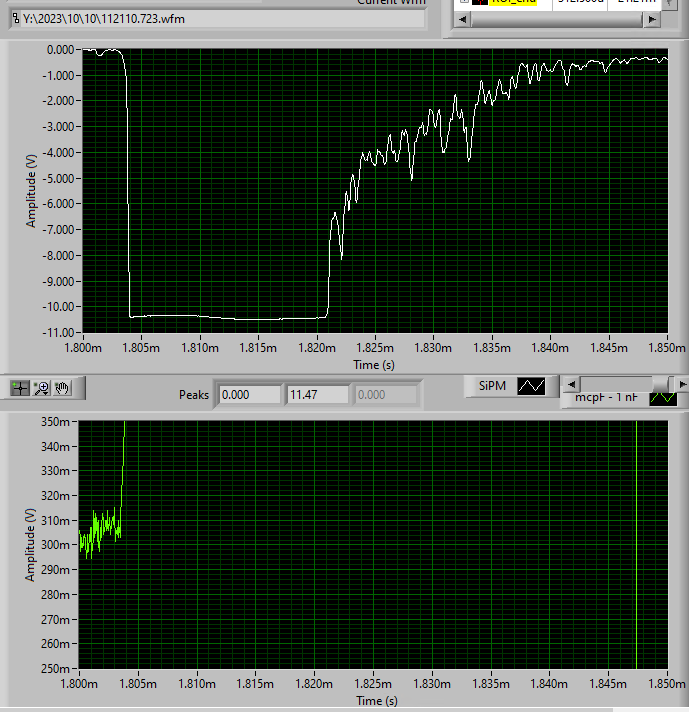Click the green vertical cursor line in lower graph
689x712 pixels.
point(636,545)
